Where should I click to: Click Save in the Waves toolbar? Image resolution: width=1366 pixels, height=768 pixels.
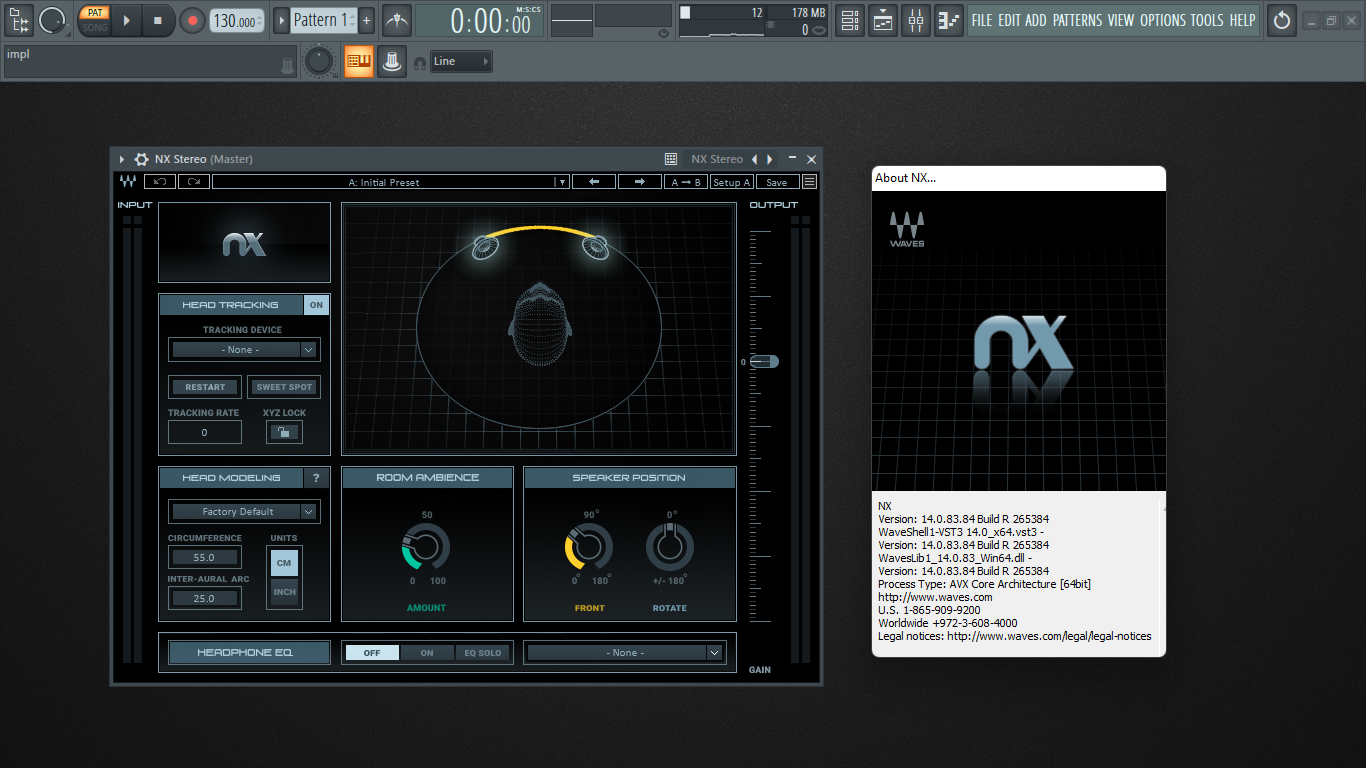pos(777,182)
